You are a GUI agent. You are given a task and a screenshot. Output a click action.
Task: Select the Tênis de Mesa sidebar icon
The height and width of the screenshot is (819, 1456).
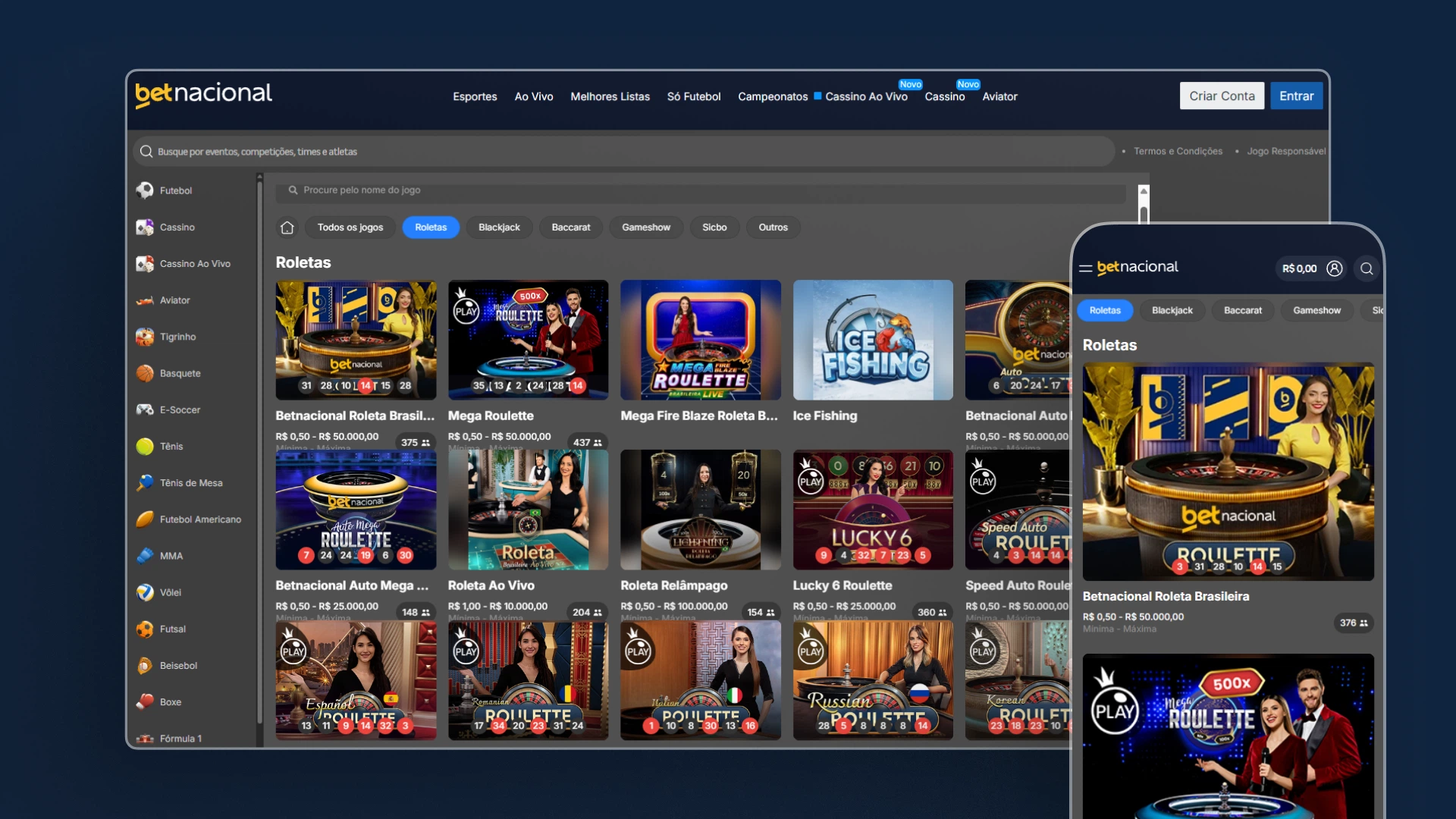coord(145,483)
